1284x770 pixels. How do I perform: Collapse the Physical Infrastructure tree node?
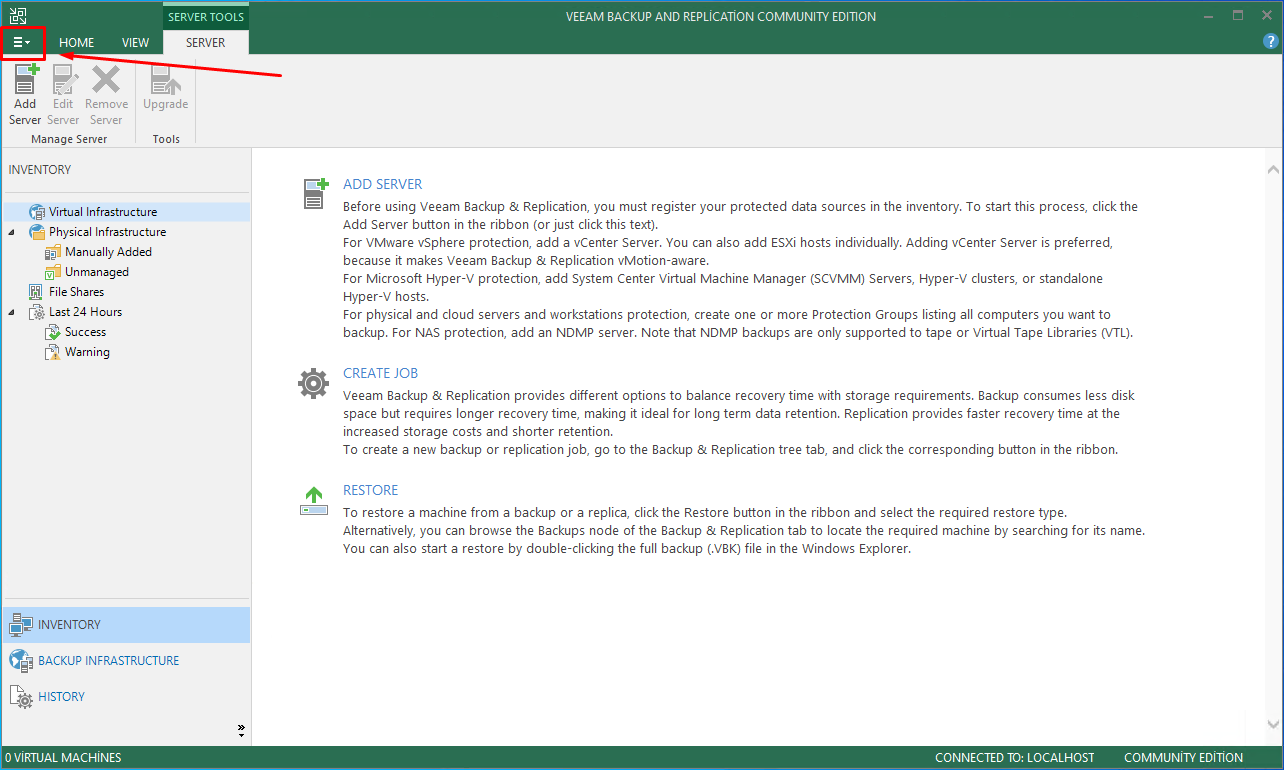(x=12, y=232)
